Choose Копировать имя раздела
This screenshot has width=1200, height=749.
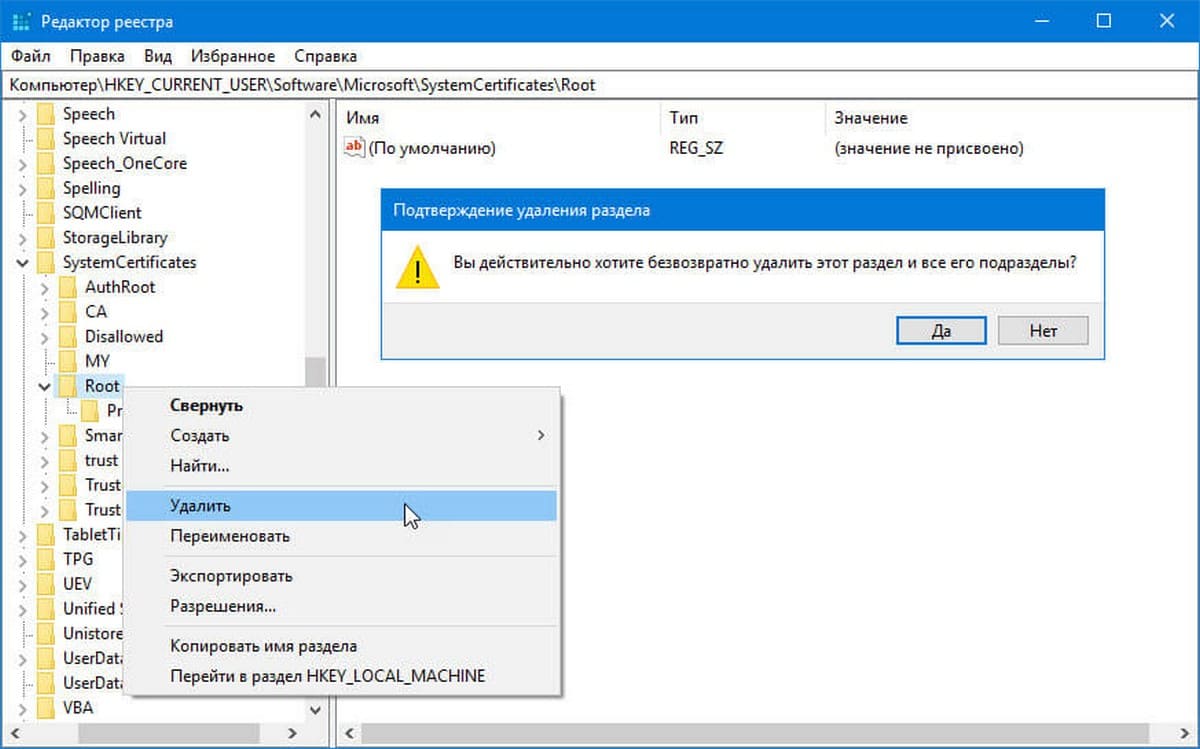coord(340,646)
